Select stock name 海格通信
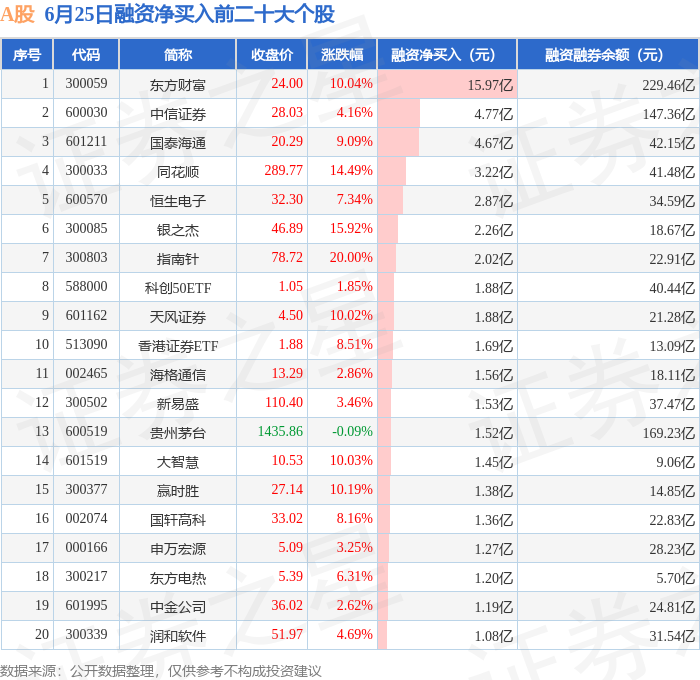Image resolution: width=700 pixels, height=680 pixels. [x=178, y=375]
